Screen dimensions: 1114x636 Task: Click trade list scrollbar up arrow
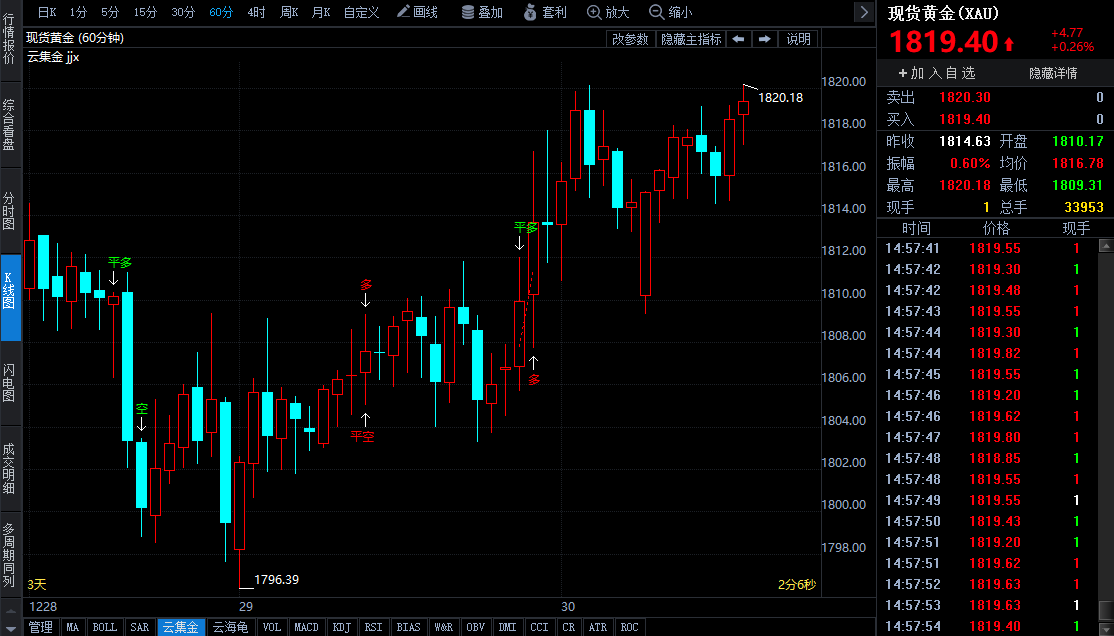coord(1106,246)
